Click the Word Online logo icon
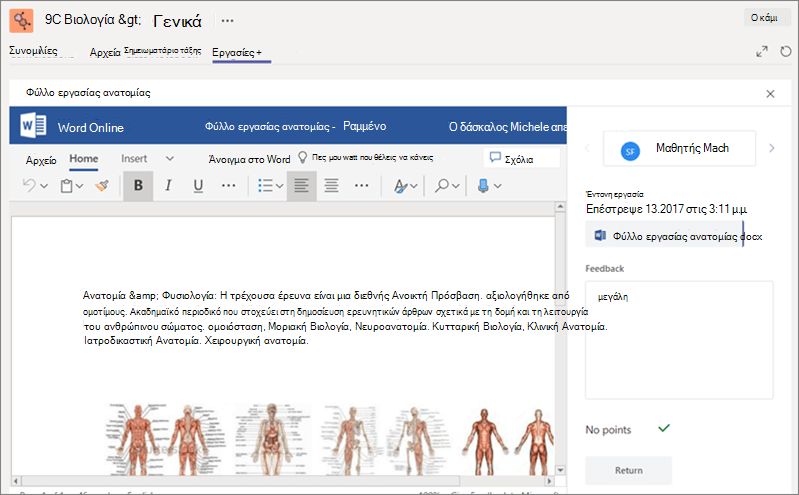Screen dimensions: 799x495 (x=34, y=125)
